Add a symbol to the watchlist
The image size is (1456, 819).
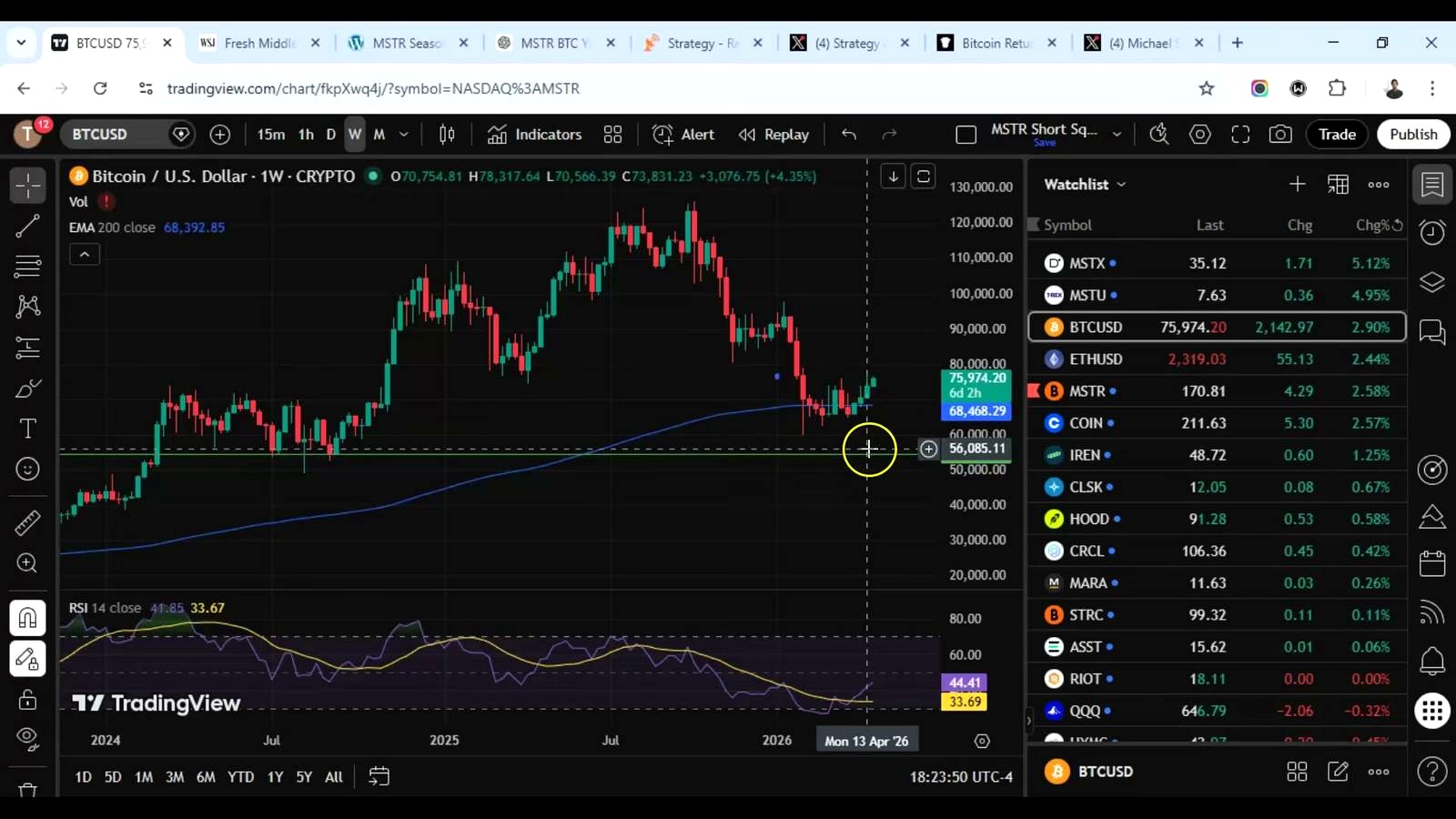1297,185
